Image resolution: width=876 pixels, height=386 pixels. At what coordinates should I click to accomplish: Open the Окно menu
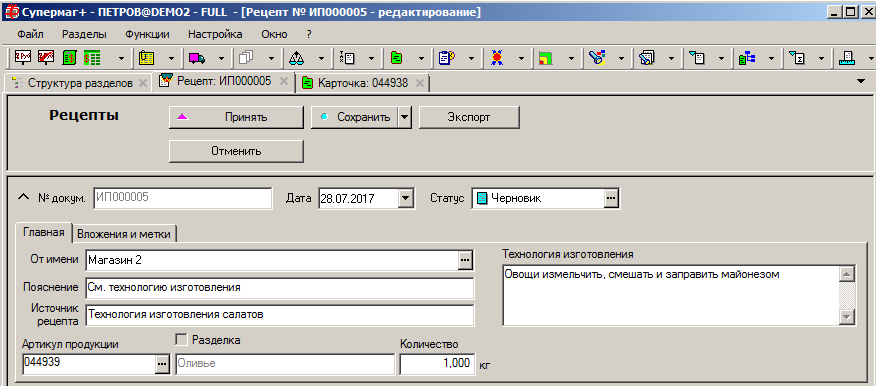pos(274,34)
